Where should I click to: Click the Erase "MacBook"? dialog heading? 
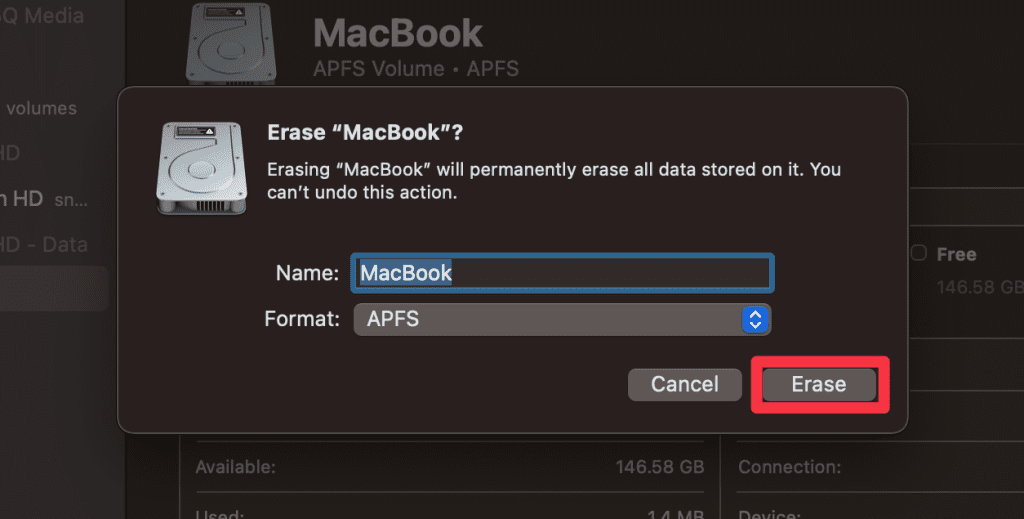tap(366, 133)
